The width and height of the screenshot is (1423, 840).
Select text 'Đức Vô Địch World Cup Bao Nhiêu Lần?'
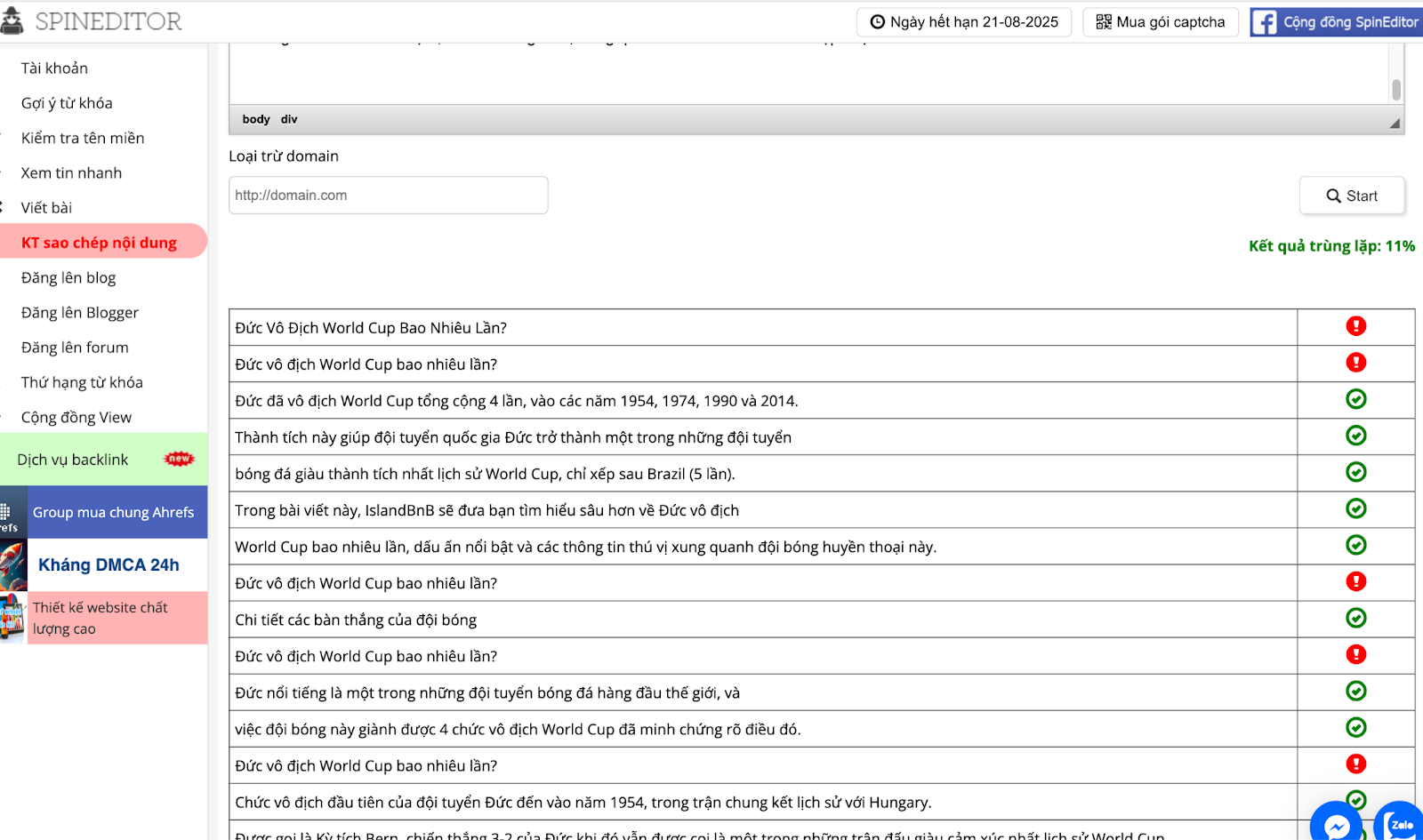click(371, 328)
